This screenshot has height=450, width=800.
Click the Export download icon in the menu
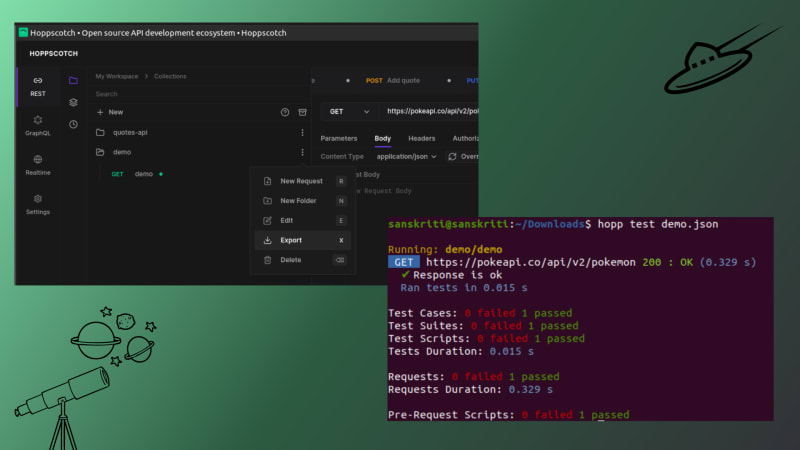[x=267, y=240]
